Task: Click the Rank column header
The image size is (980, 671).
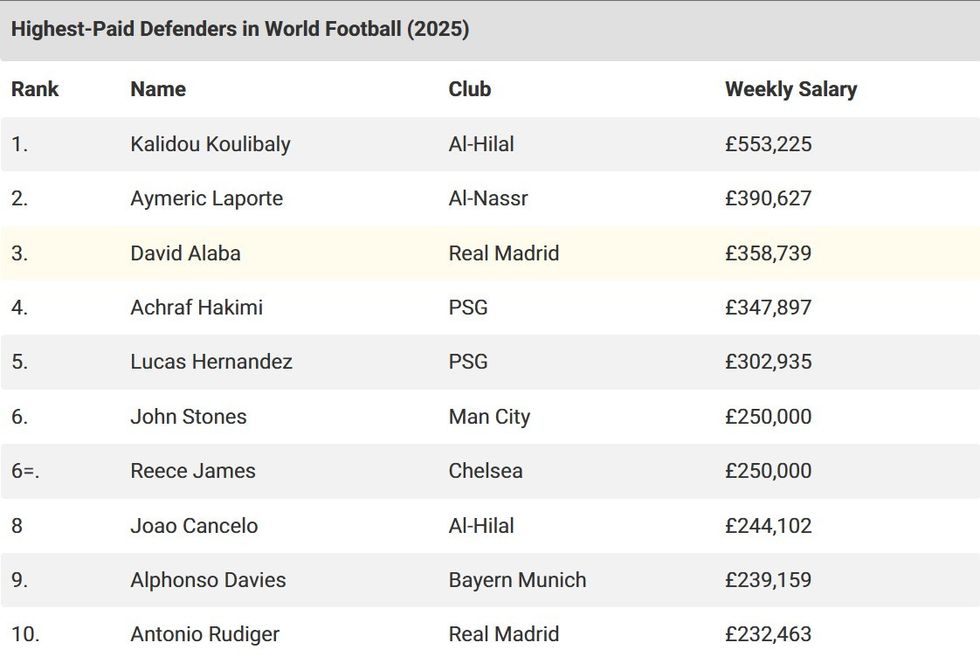Action: [x=35, y=89]
